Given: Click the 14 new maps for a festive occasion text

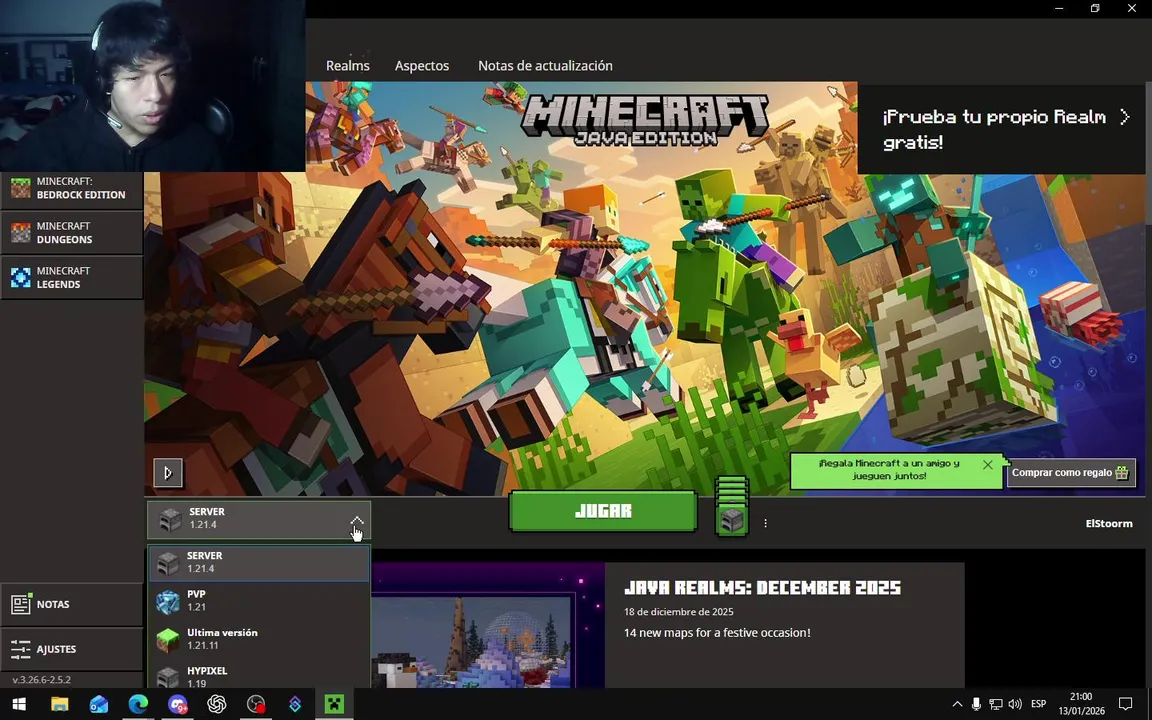Looking at the screenshot, I should (x=717, y=633).
